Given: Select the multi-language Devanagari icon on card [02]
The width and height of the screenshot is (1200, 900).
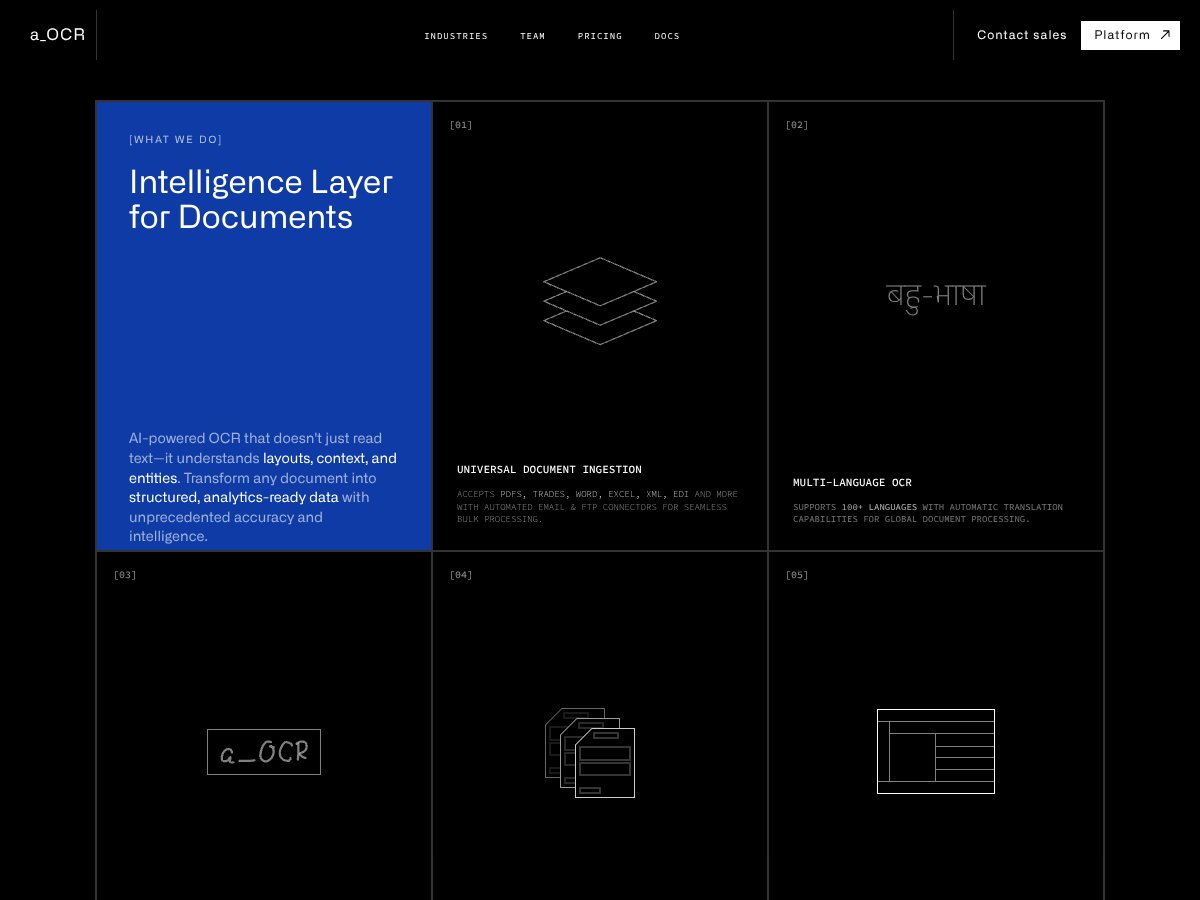Looking at the screenshot, I should [x=936, y=294].
